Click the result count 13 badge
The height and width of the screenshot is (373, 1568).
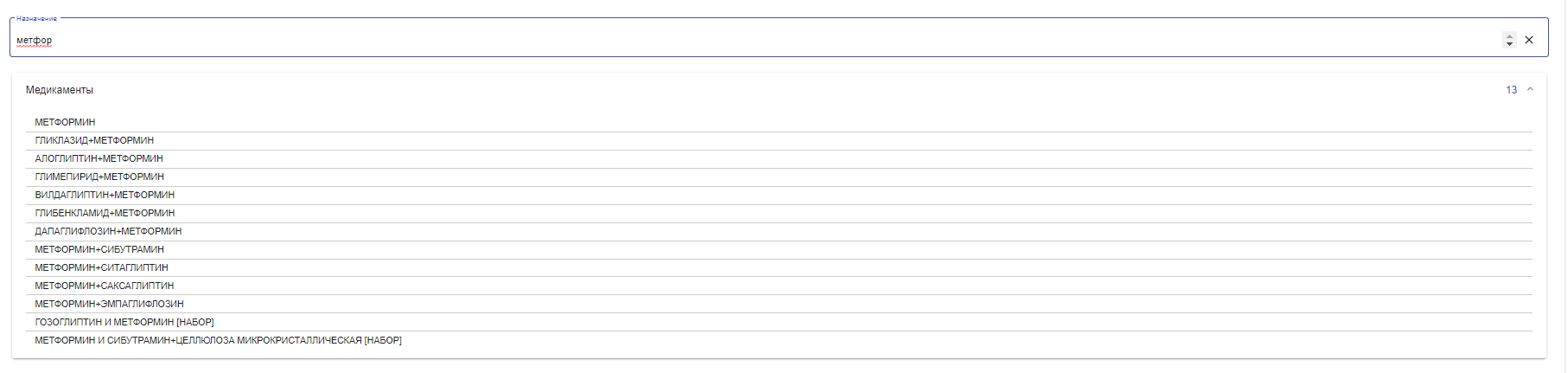coord(1511,90)
